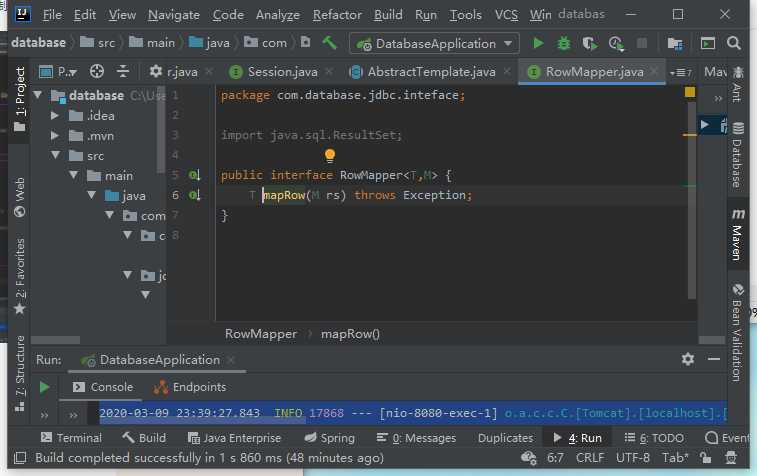Click the grey stop square button
757x476 pixels.
[642, 43]
